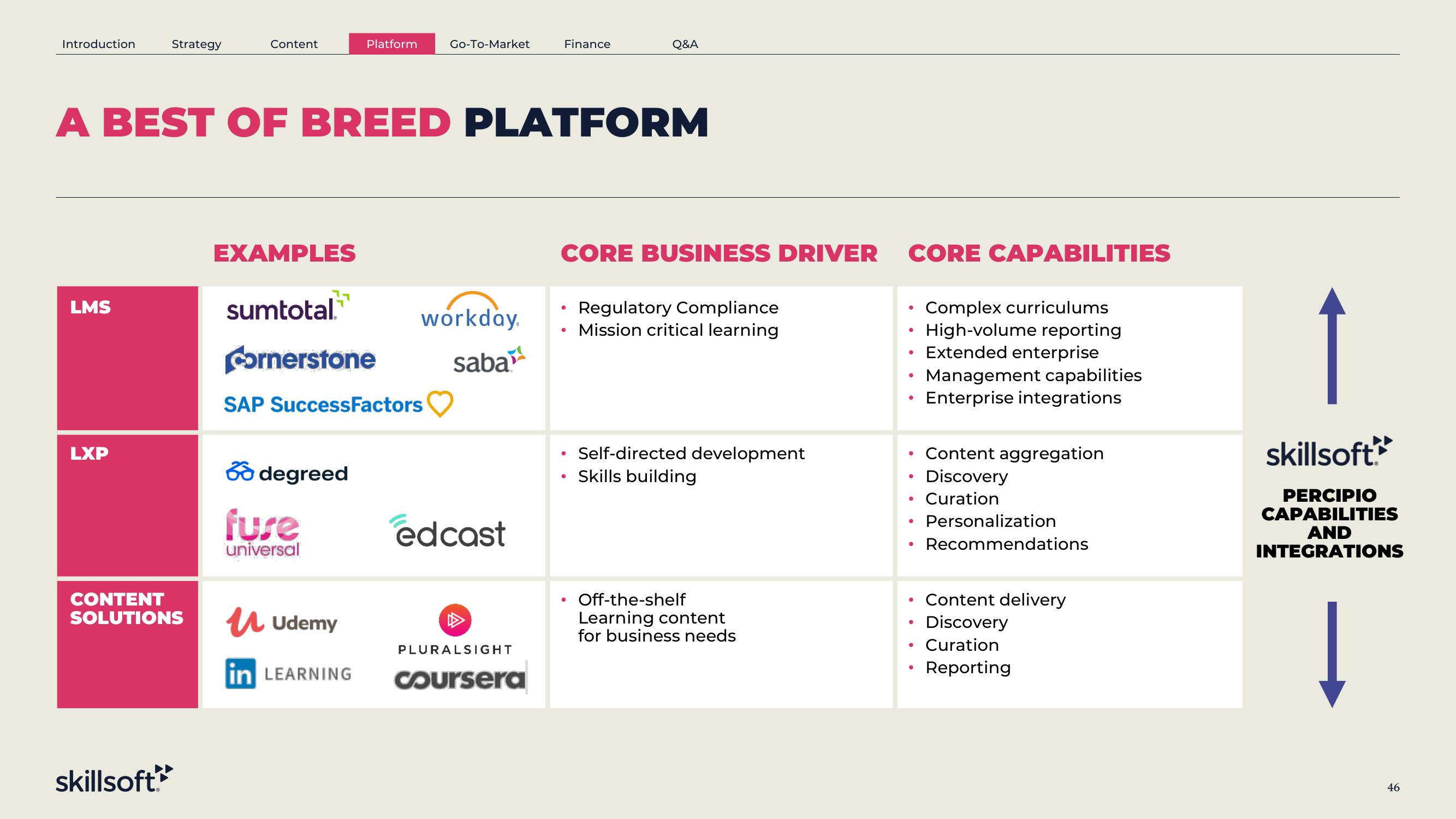Select the Complex curriculums bullet
The image size is (1456, 819).
coord(1017,307)
